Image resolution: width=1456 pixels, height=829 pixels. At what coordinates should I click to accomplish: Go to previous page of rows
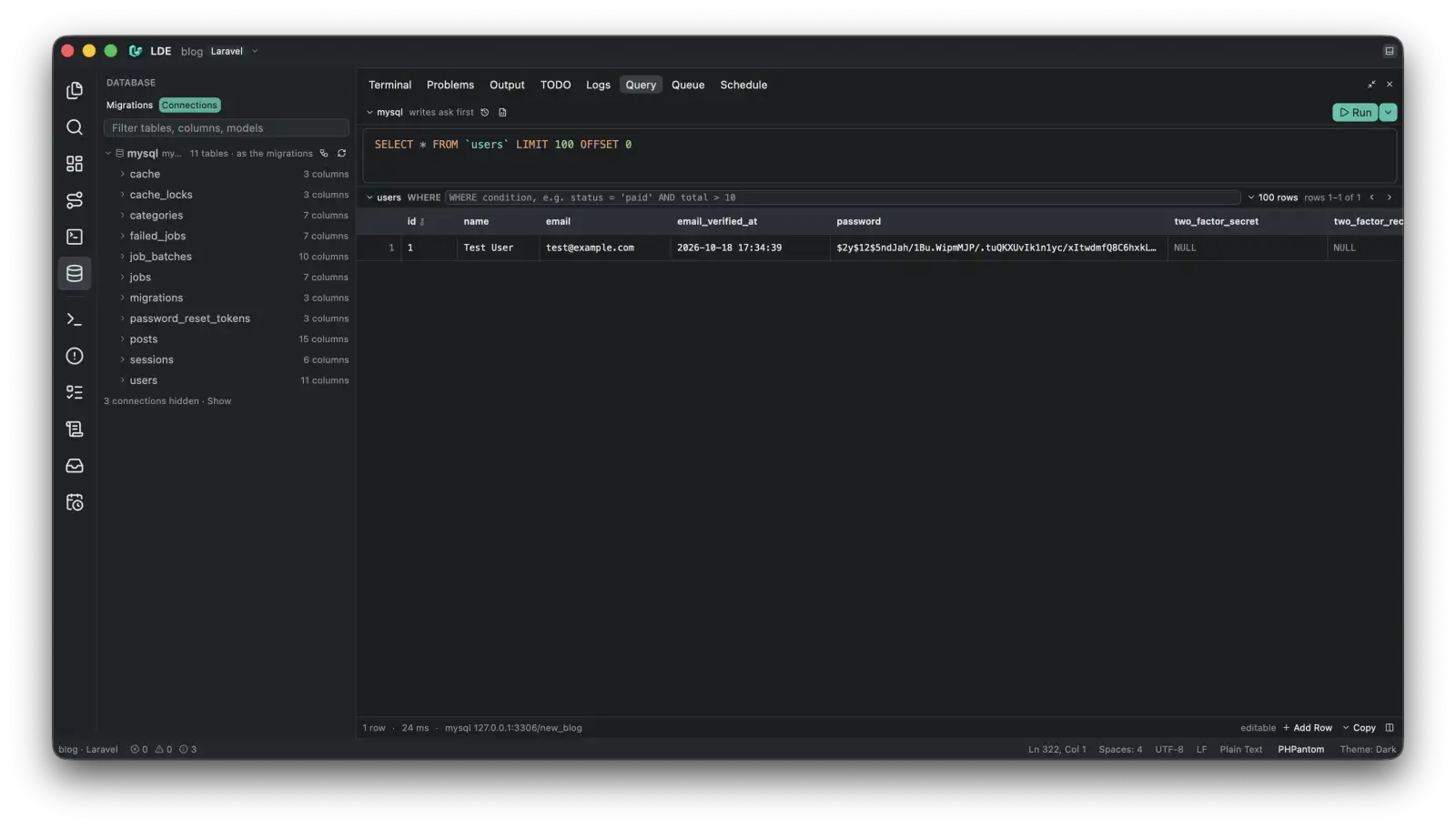tap(1371, 197)
